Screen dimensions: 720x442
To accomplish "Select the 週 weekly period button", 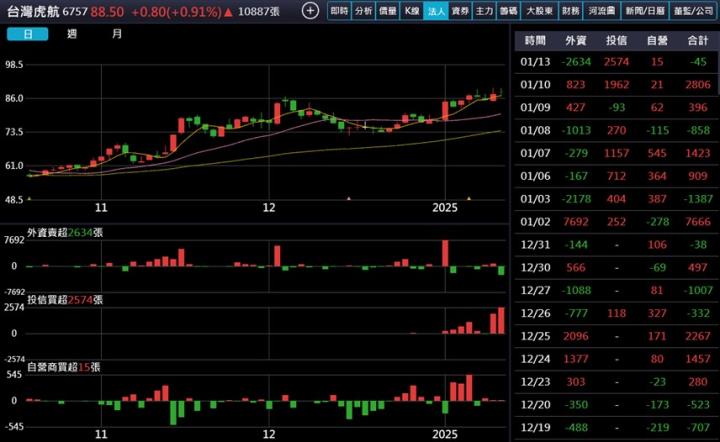I will [x=72, y=34].
